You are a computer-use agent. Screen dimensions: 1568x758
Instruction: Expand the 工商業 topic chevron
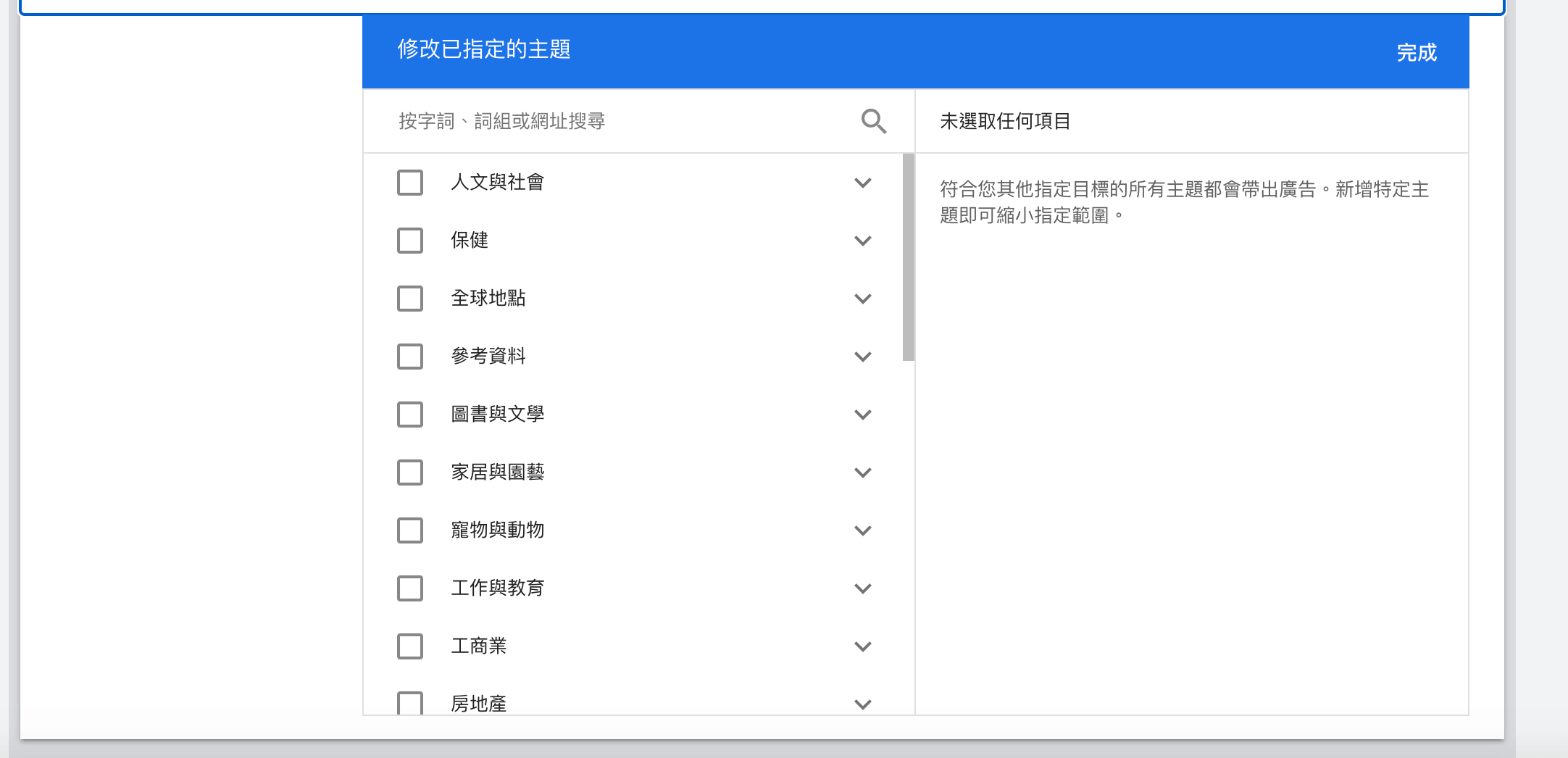point(862,646)
